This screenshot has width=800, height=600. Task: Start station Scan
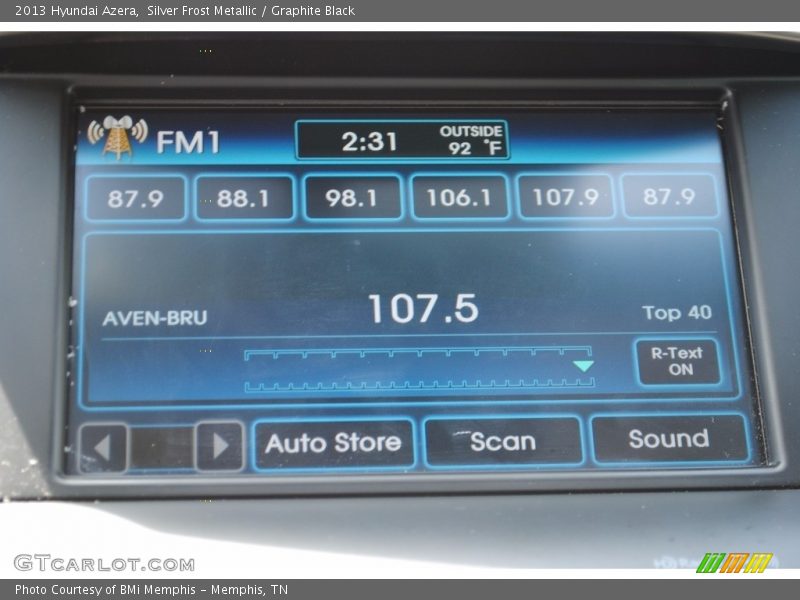pyautogui.click(x=503, y=441)
